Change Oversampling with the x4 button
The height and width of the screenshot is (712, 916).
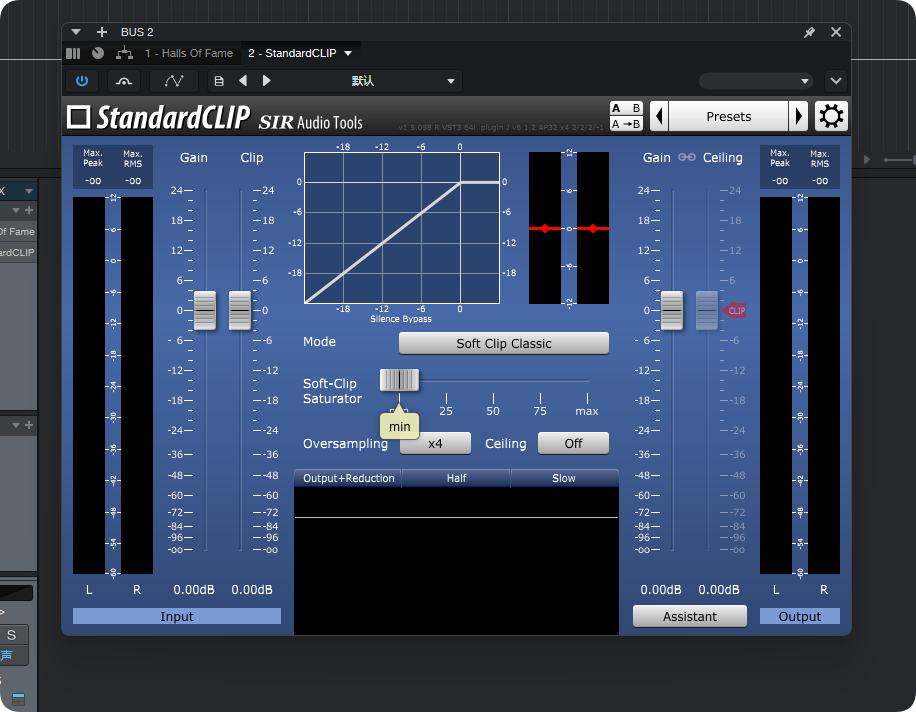(x=435, y=443)
